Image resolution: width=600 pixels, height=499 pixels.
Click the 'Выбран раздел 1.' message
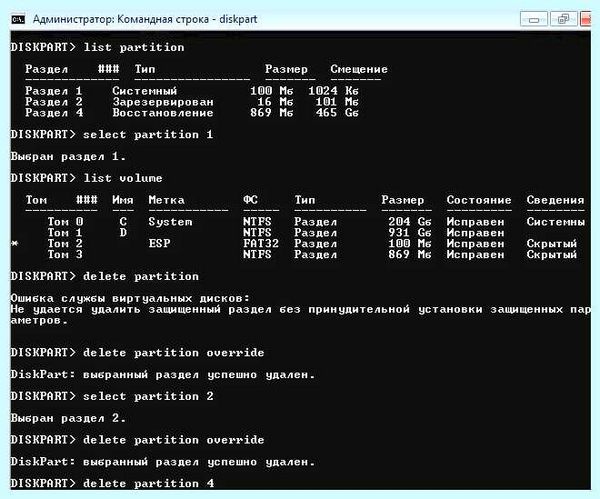68,157
